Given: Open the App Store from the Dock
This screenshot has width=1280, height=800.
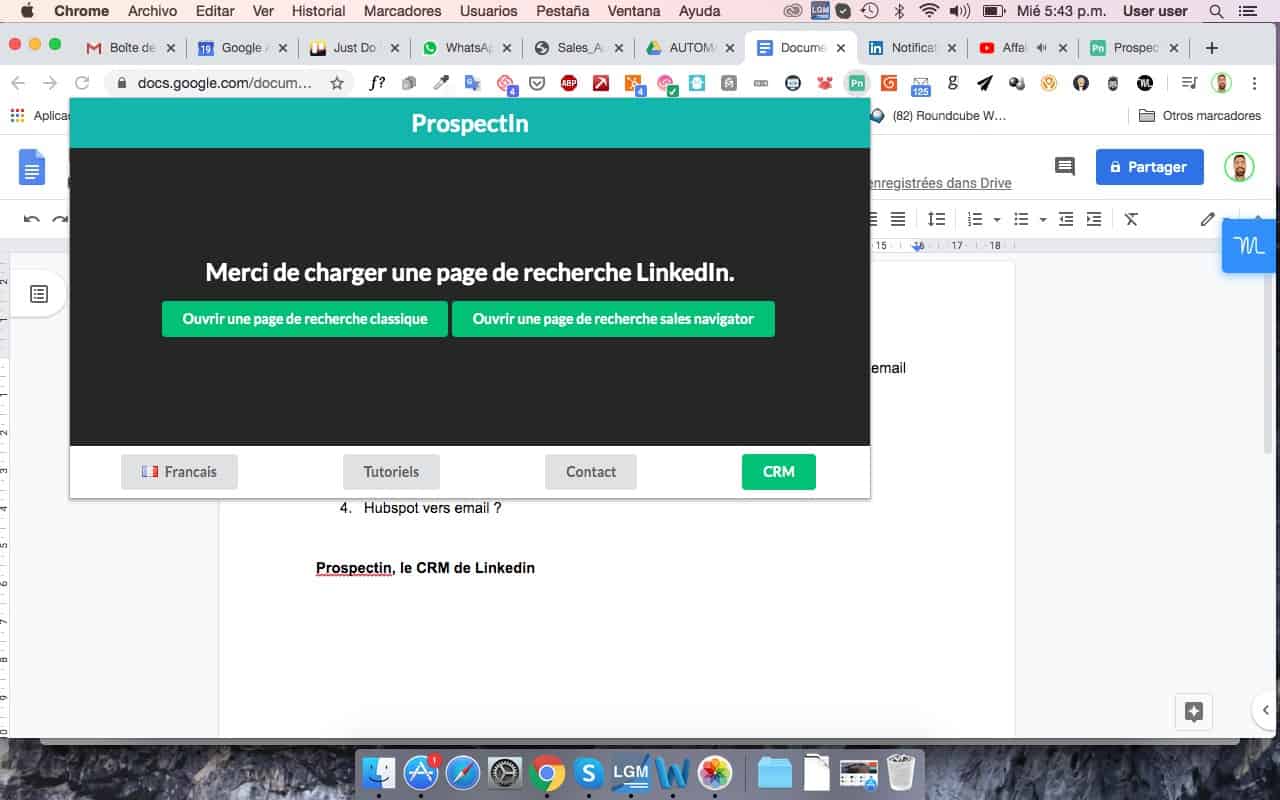Looking at the screenshot, I should point(421,772).
